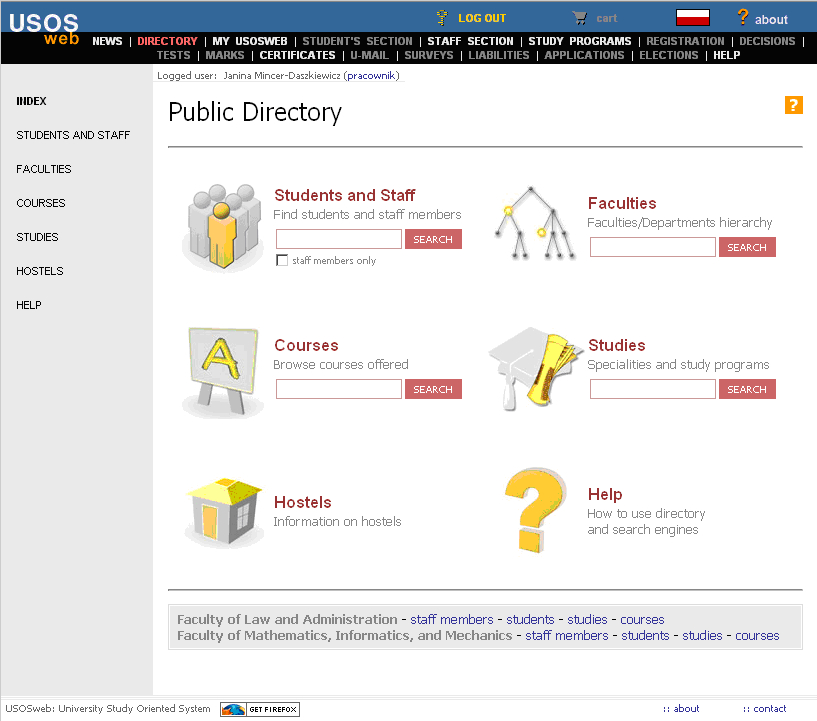Switch language with the Polish flag

tap(692, 18)
